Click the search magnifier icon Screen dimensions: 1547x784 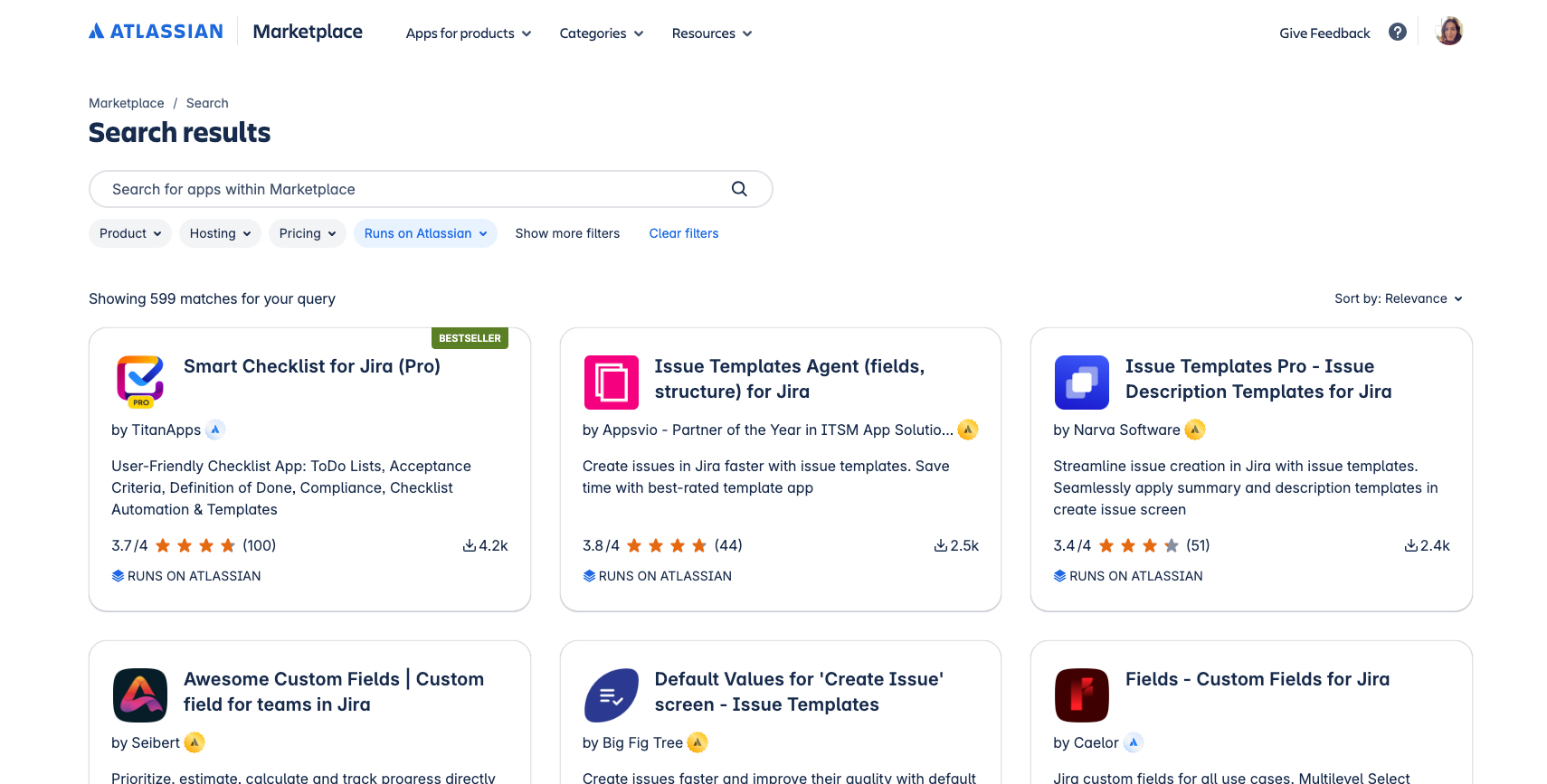point(739,188)
